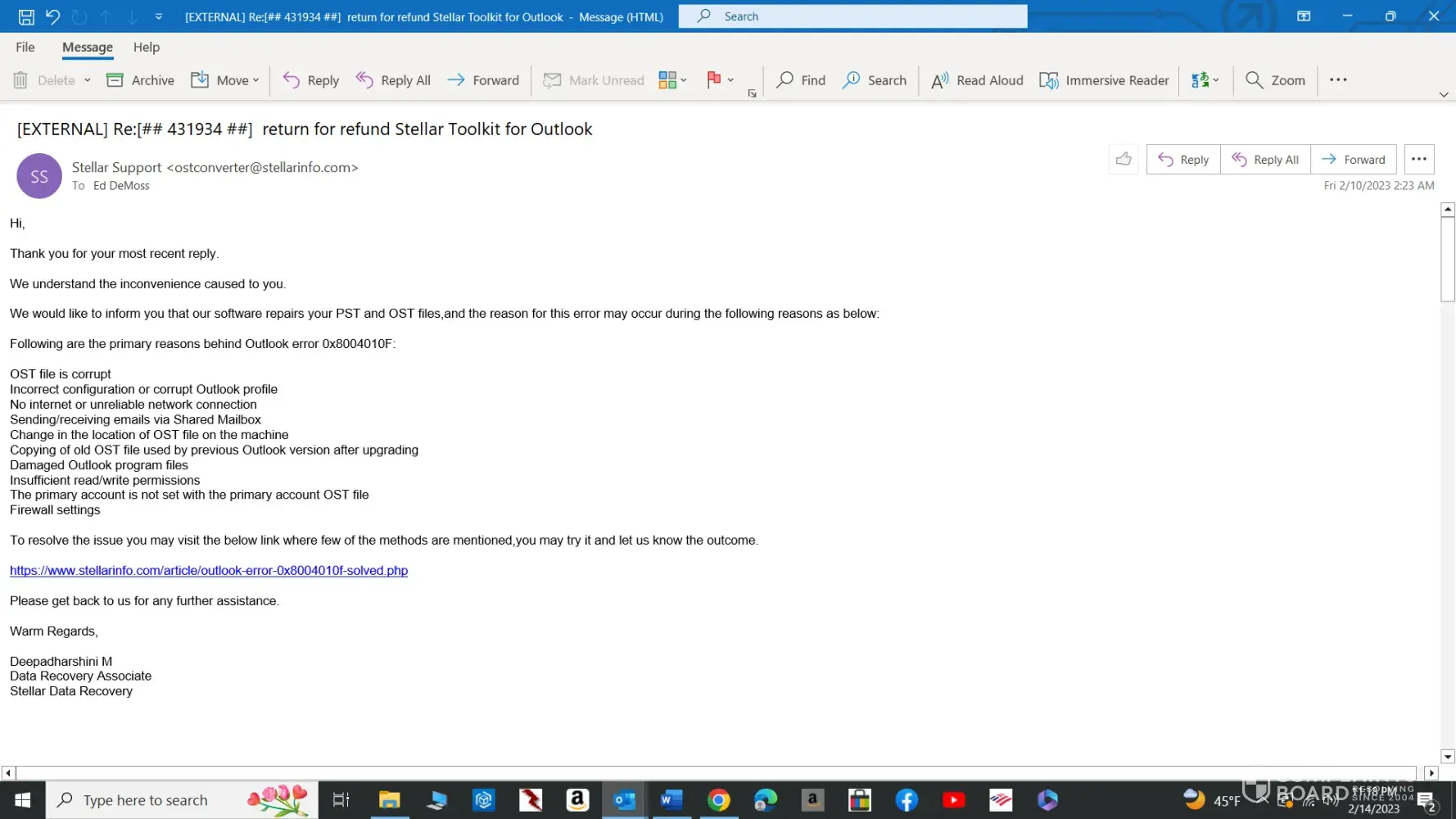Click the vertical scrollbar up arrow
Viewport: 1456px width, 819px height.
tap(1448, 210)
